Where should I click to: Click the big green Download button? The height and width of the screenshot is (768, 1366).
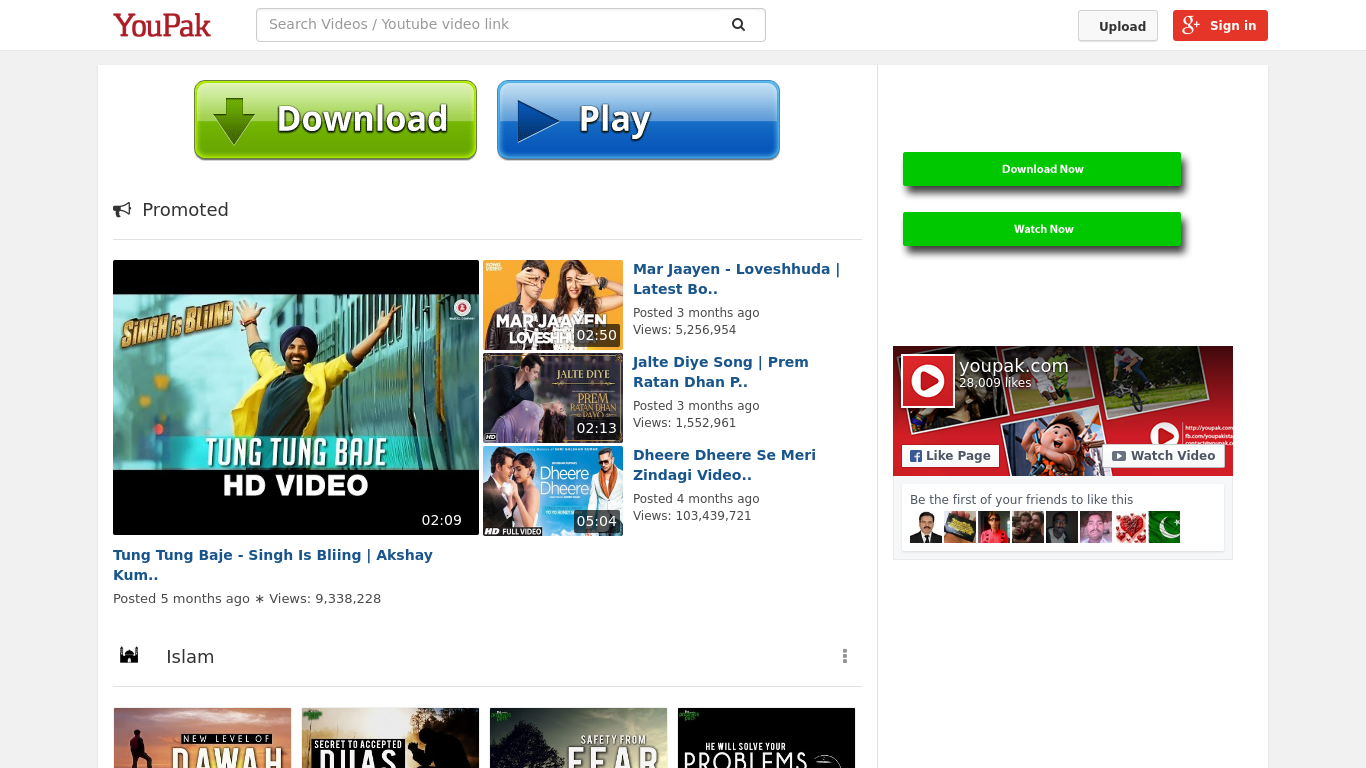coord(335,120)
